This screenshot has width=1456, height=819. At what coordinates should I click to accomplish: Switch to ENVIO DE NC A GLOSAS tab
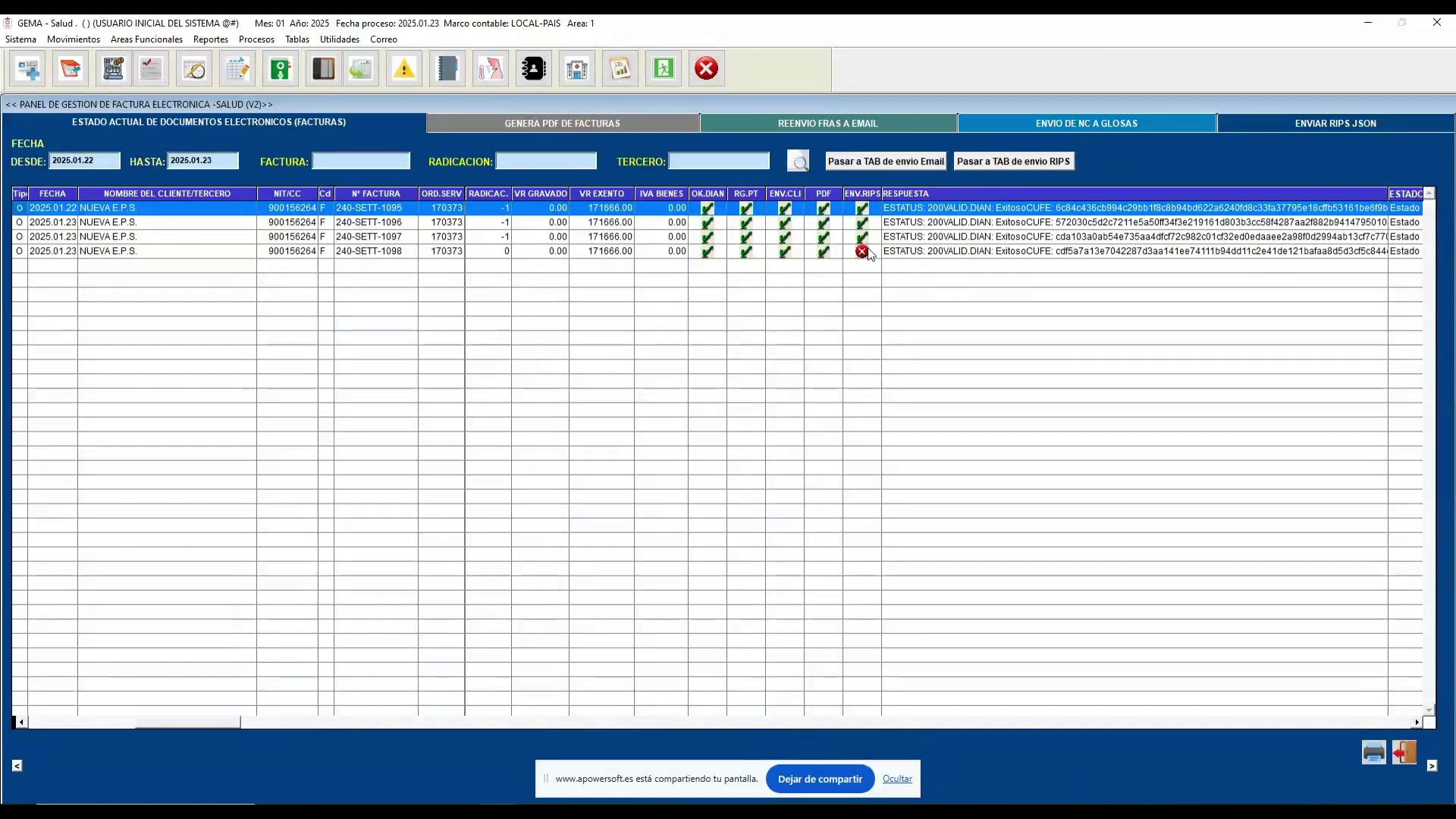1087,123
